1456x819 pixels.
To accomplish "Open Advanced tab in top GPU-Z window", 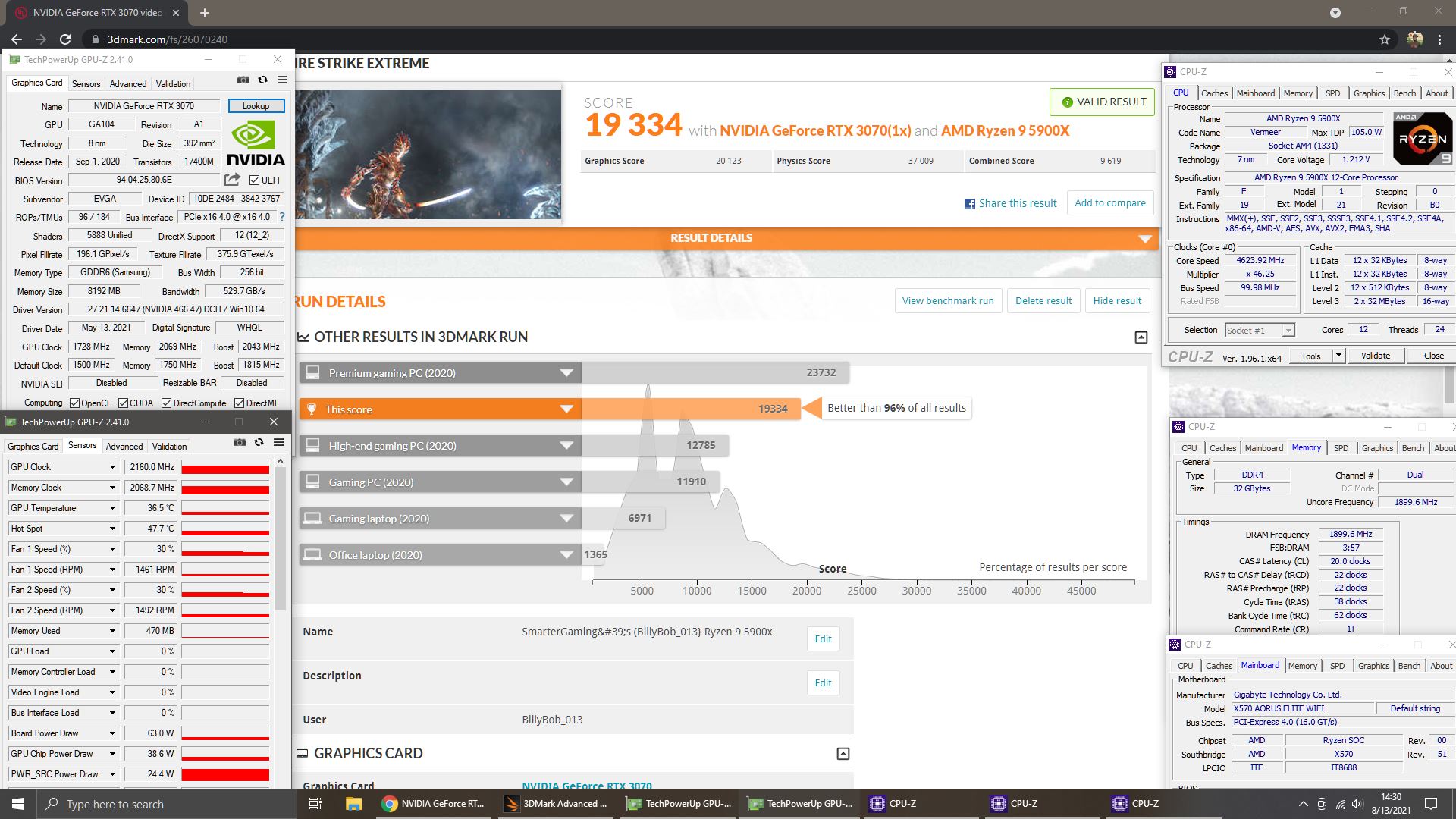I will coord(128,84).
